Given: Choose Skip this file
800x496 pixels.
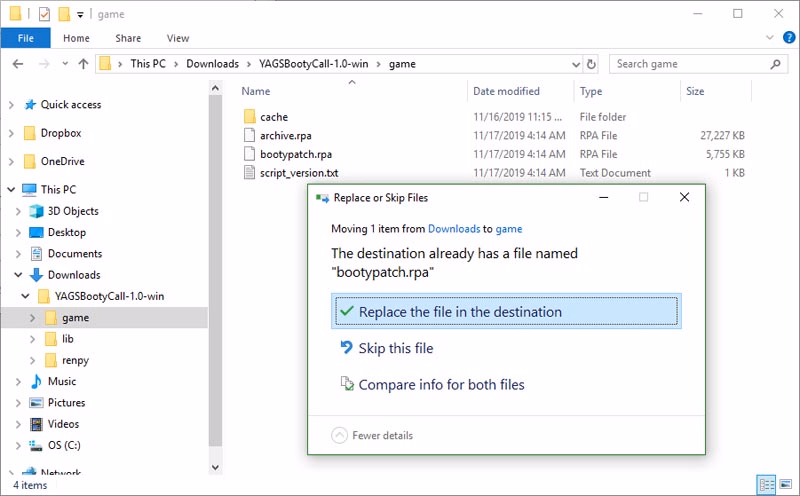Looking at the screenshot, I should 395,348.
